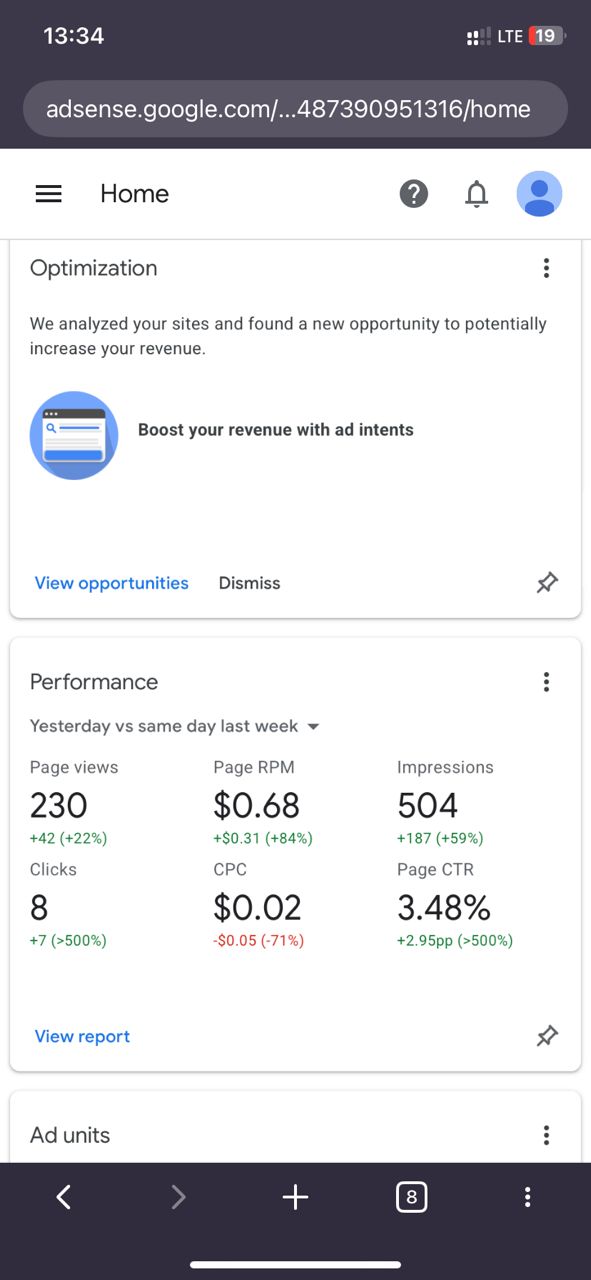Pin the Optimization card
591x1280 pixels.
click(547, 583)
